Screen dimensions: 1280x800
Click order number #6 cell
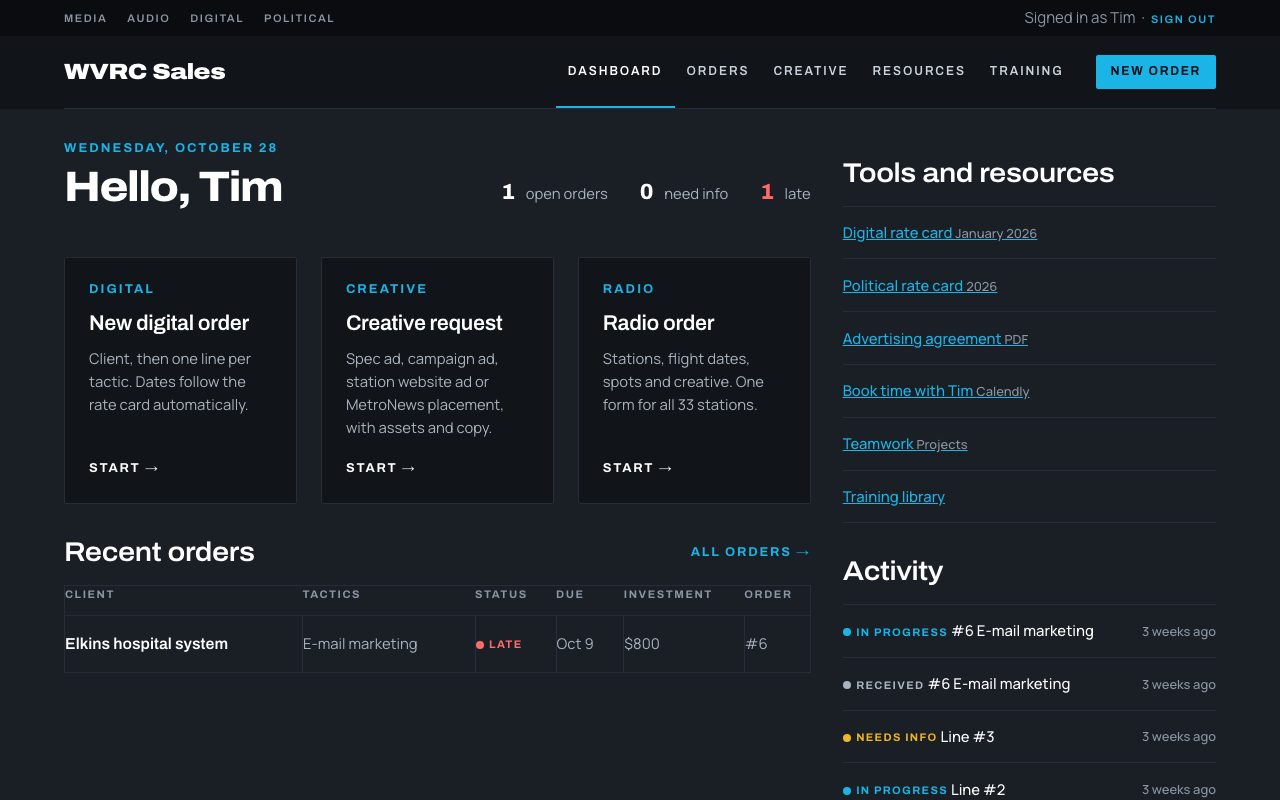[777, 644]
